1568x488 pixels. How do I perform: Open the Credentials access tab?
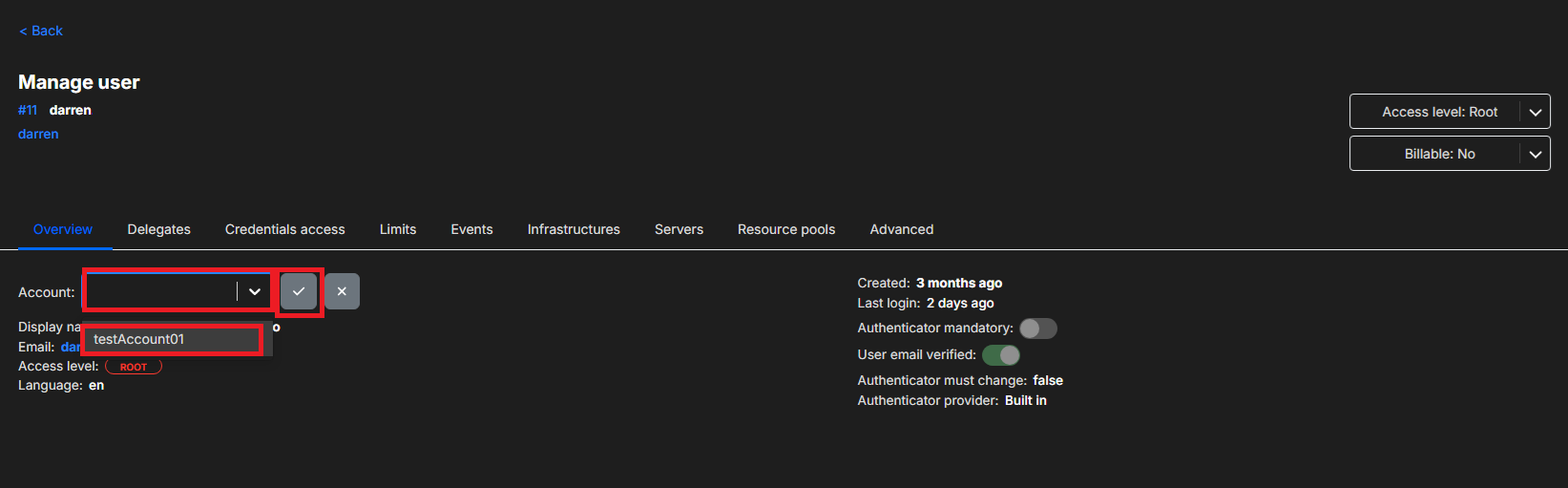[284, 229]
